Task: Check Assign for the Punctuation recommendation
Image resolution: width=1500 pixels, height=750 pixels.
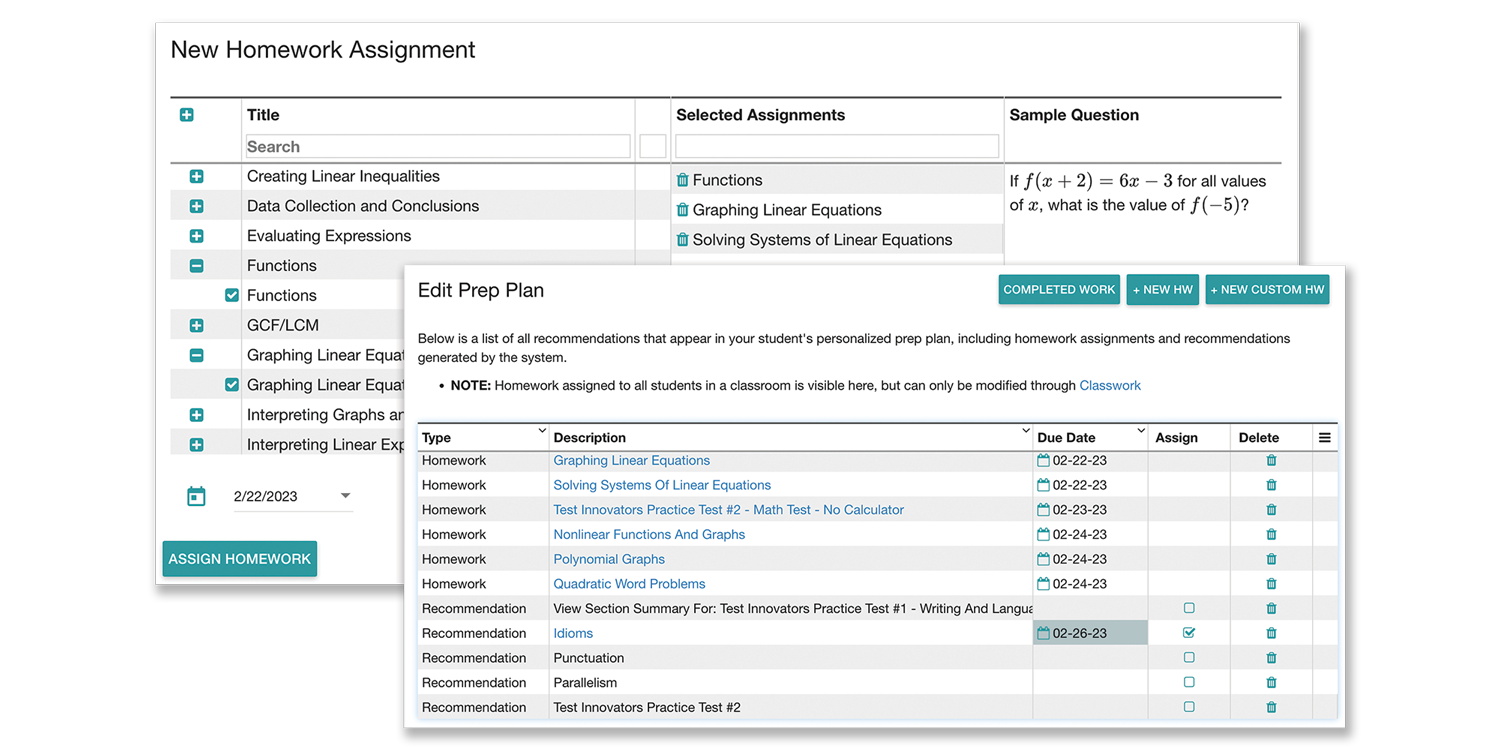Action: pyautogui.click(x=1189, y=658)
